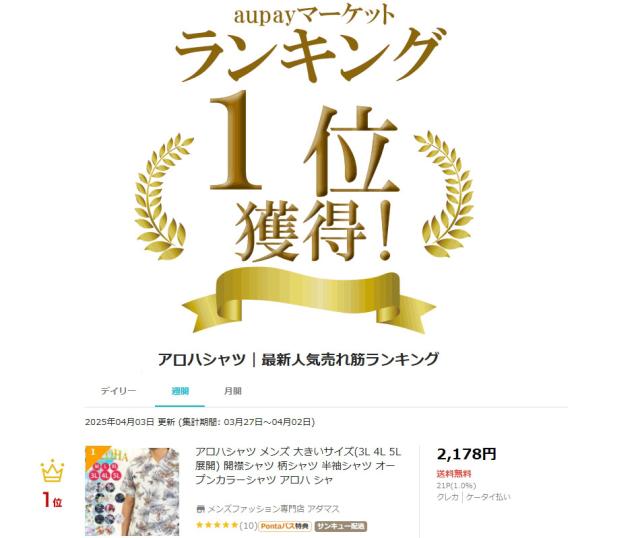
Task: Click the red 1位 rank label
Action: [x=52, y=500]
